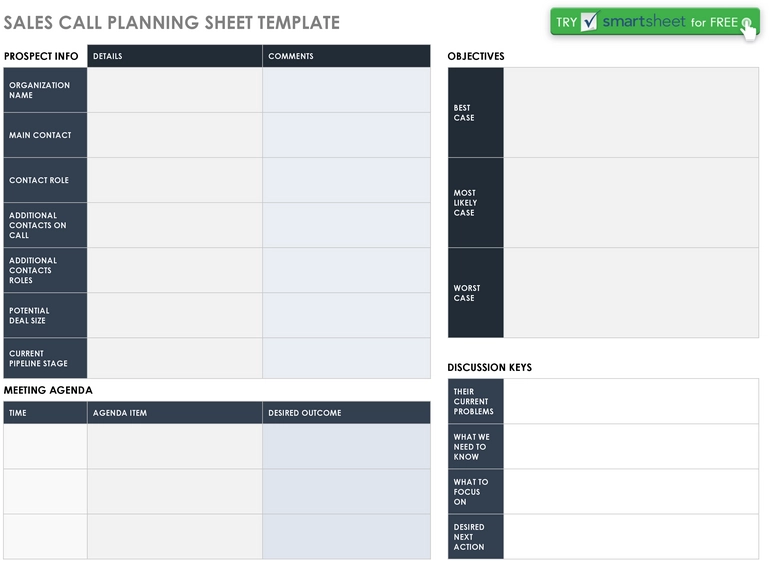Select the first Agenda Item cell

pyautogui.click(x=175, y=446)
